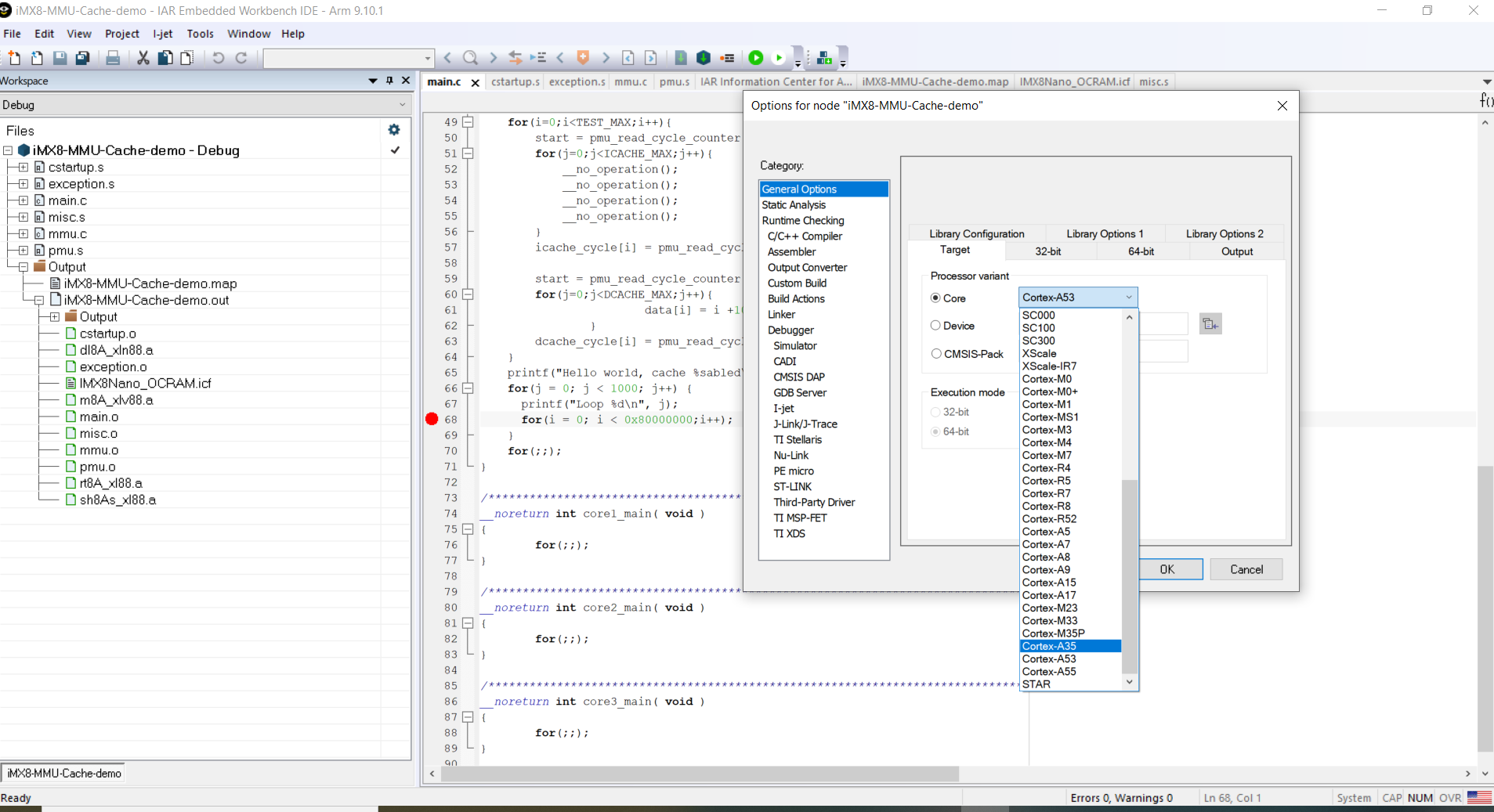Click the editor horizontal scrollbar thumb
Image resolution: width=1494 pixels, height=812 pixels.
699,774
